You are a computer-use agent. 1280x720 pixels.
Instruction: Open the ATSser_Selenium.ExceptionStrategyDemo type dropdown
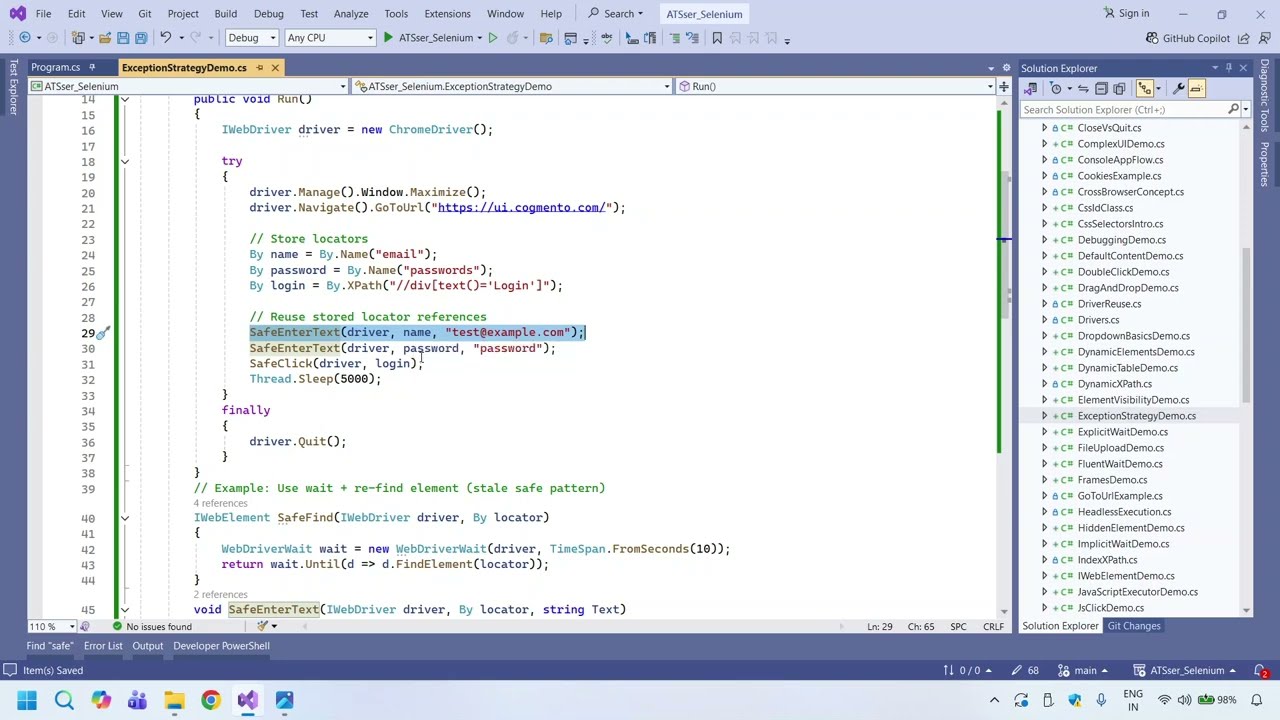(511, 86)
